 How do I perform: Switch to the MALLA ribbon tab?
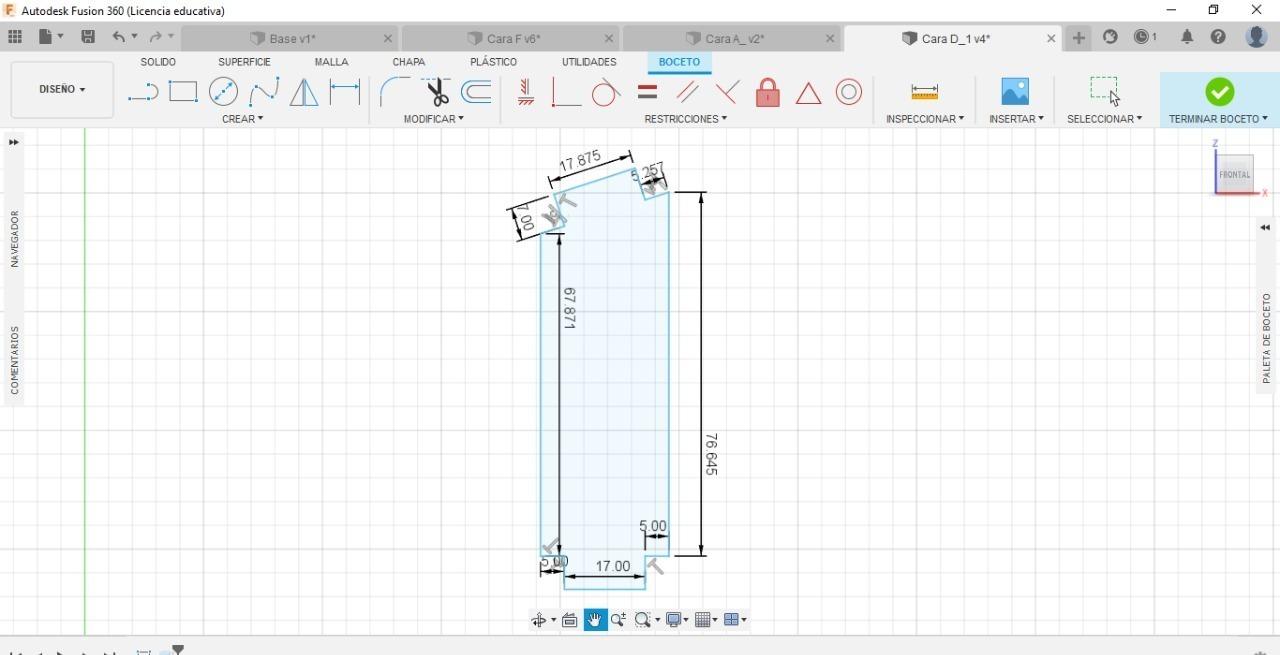331,62
